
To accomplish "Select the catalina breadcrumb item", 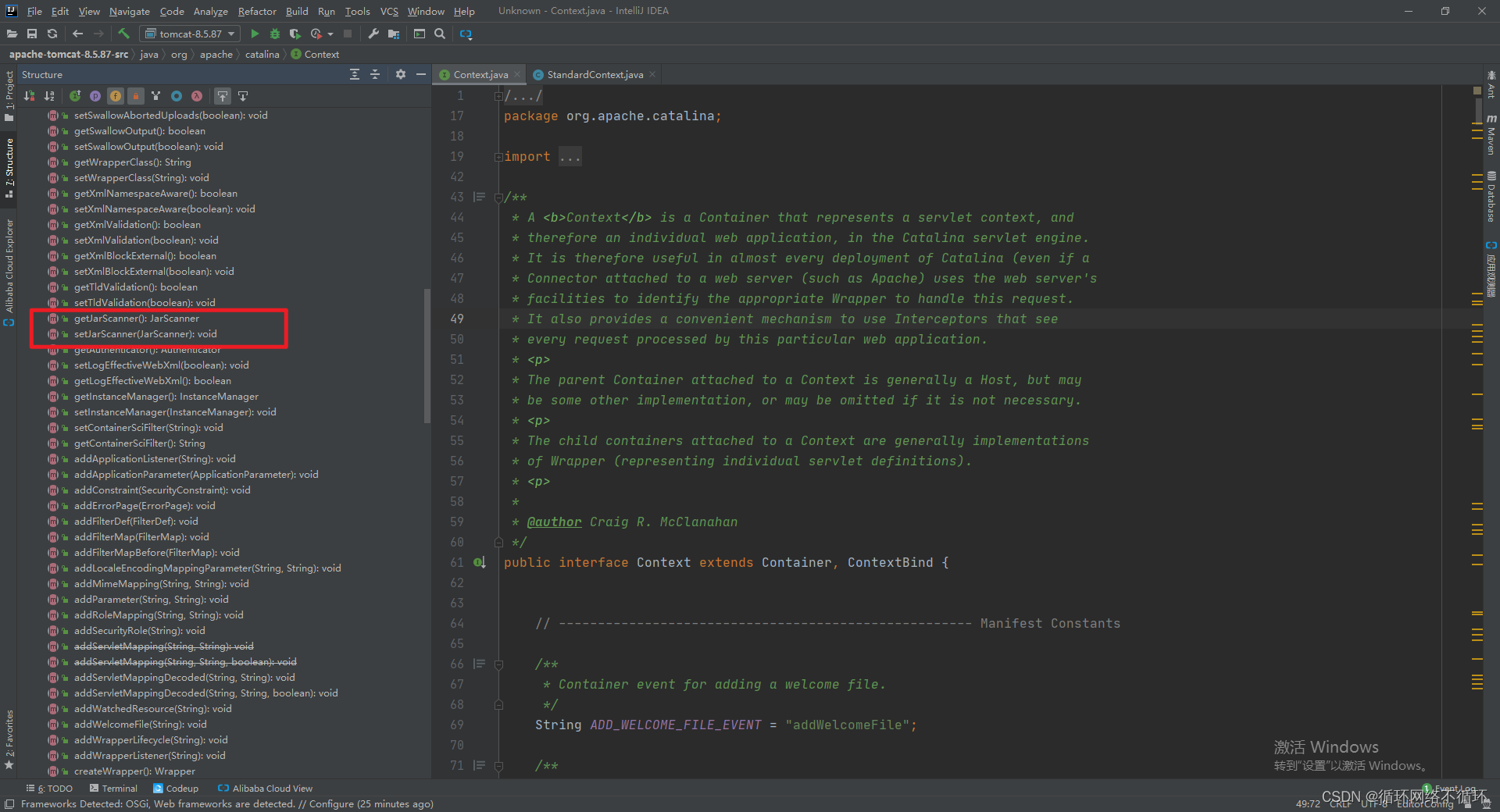I will pyautogui.click(x=262, y=54).
